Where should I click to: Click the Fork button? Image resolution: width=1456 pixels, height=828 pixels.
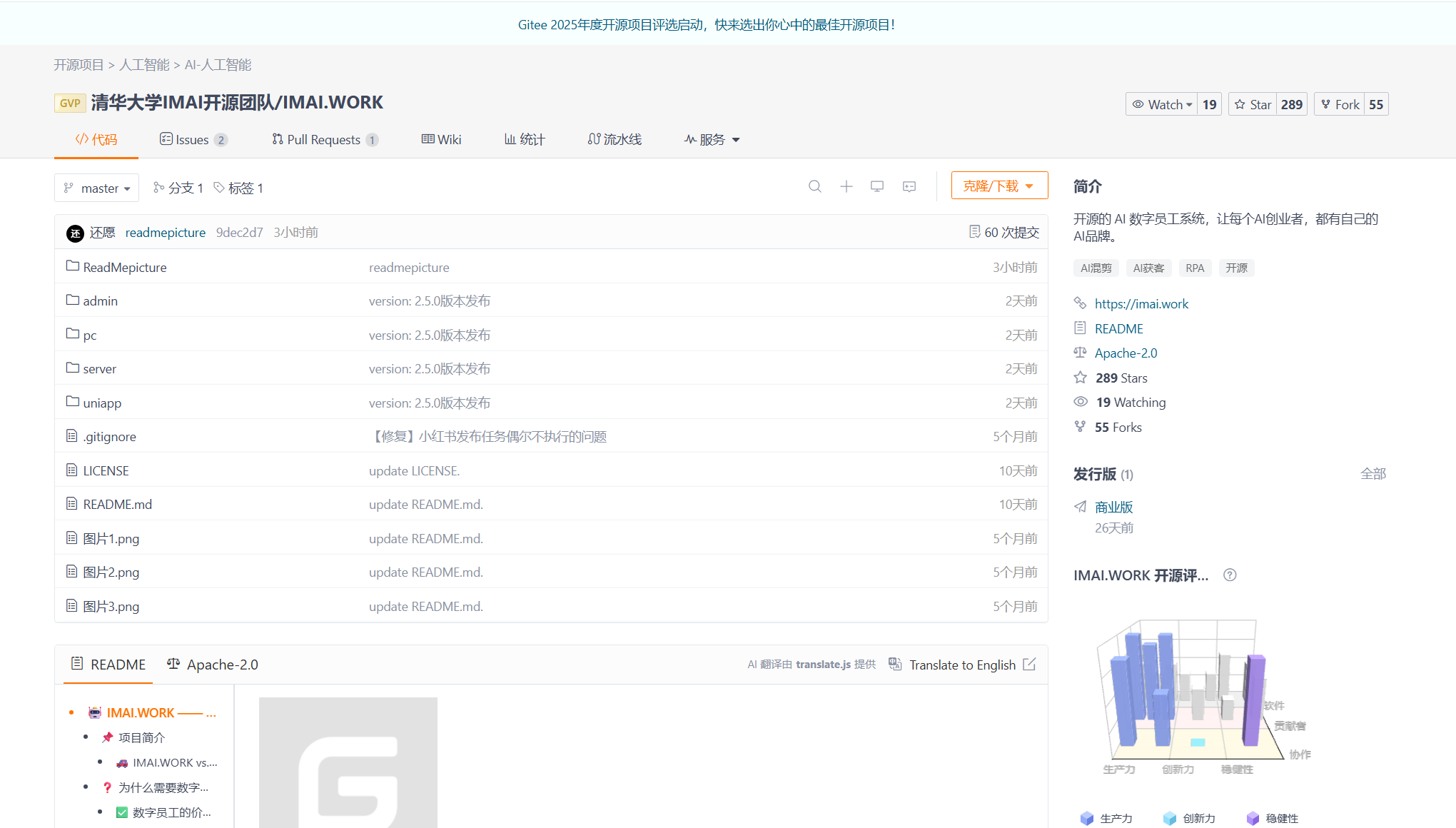[x=1340, y=105]
